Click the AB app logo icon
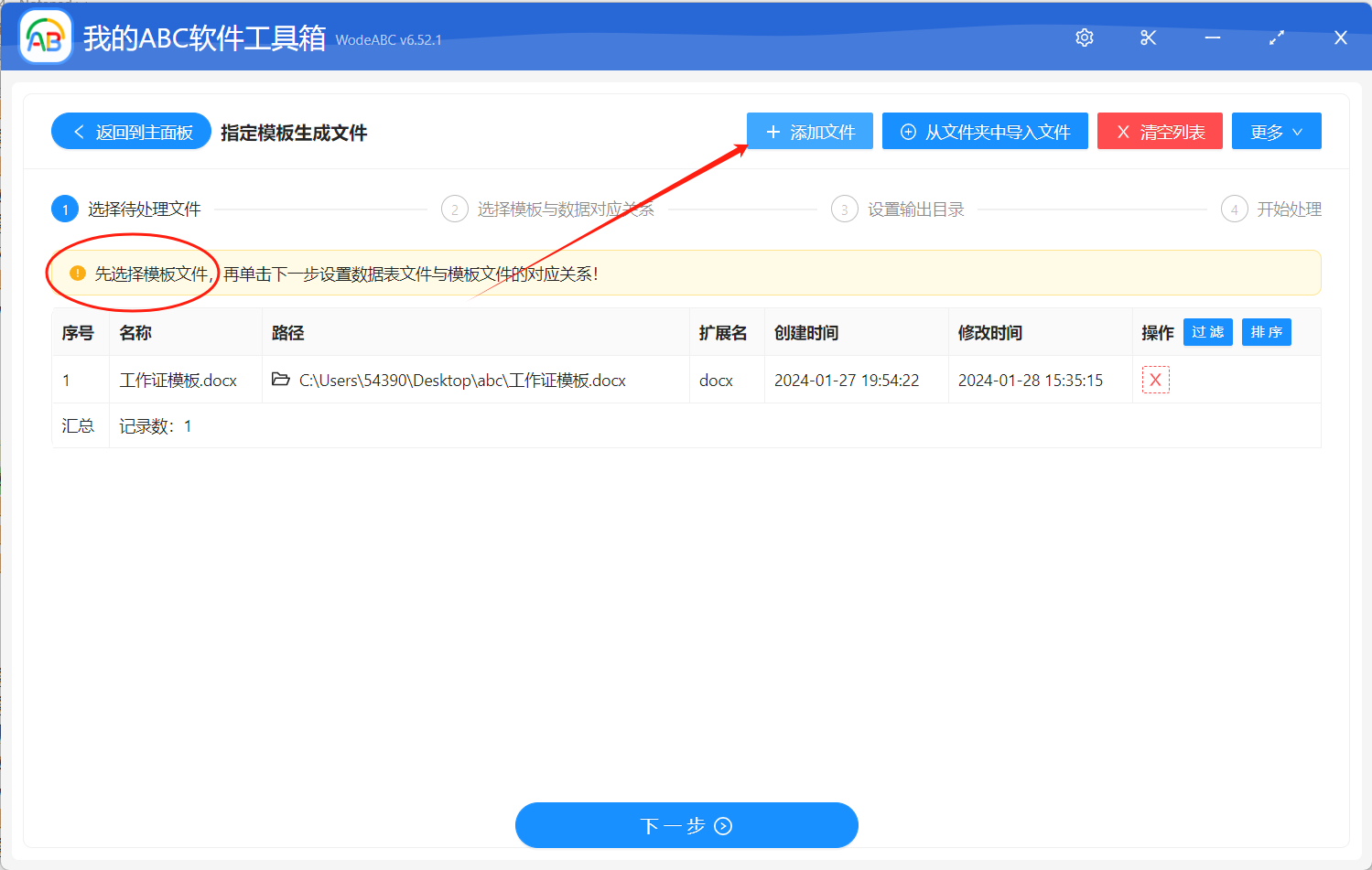This screenshot has width=1372, height=870. tap(44, 38)
